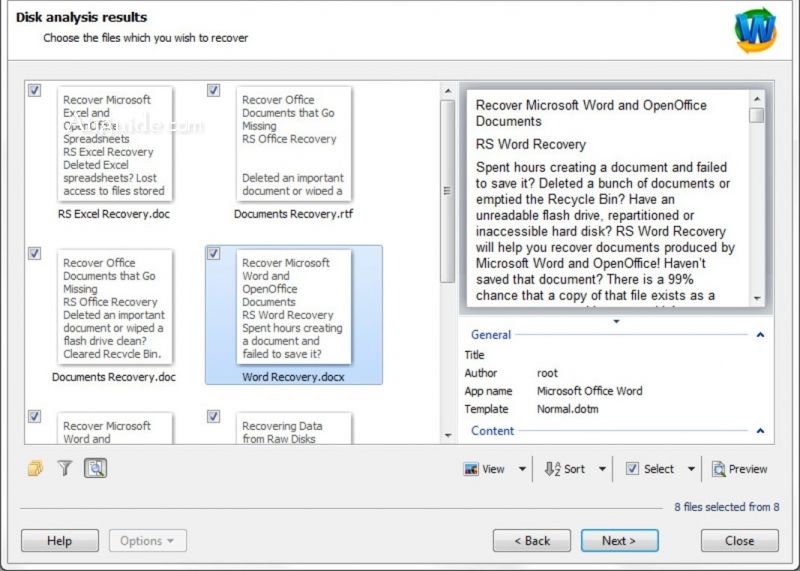The width and height of the screenshot is (800, 571).
Task: Click the file name 'Documents Recovery.rtf'
Action: tap(293, 214)
